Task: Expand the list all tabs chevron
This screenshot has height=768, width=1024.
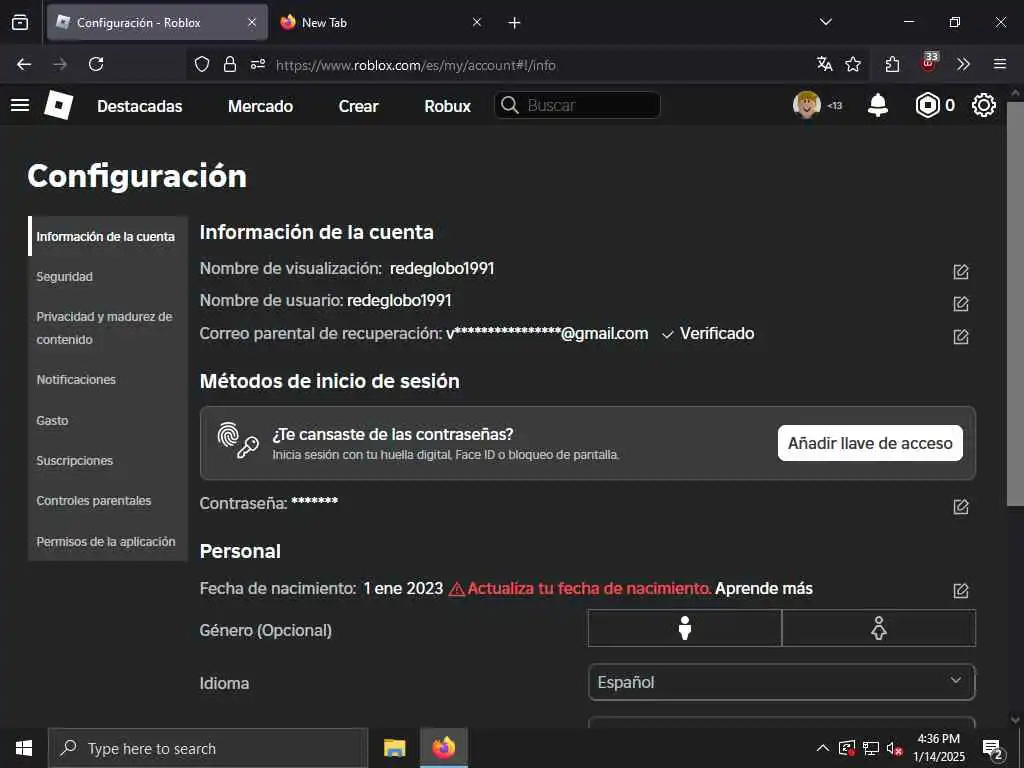Action: 825,22
